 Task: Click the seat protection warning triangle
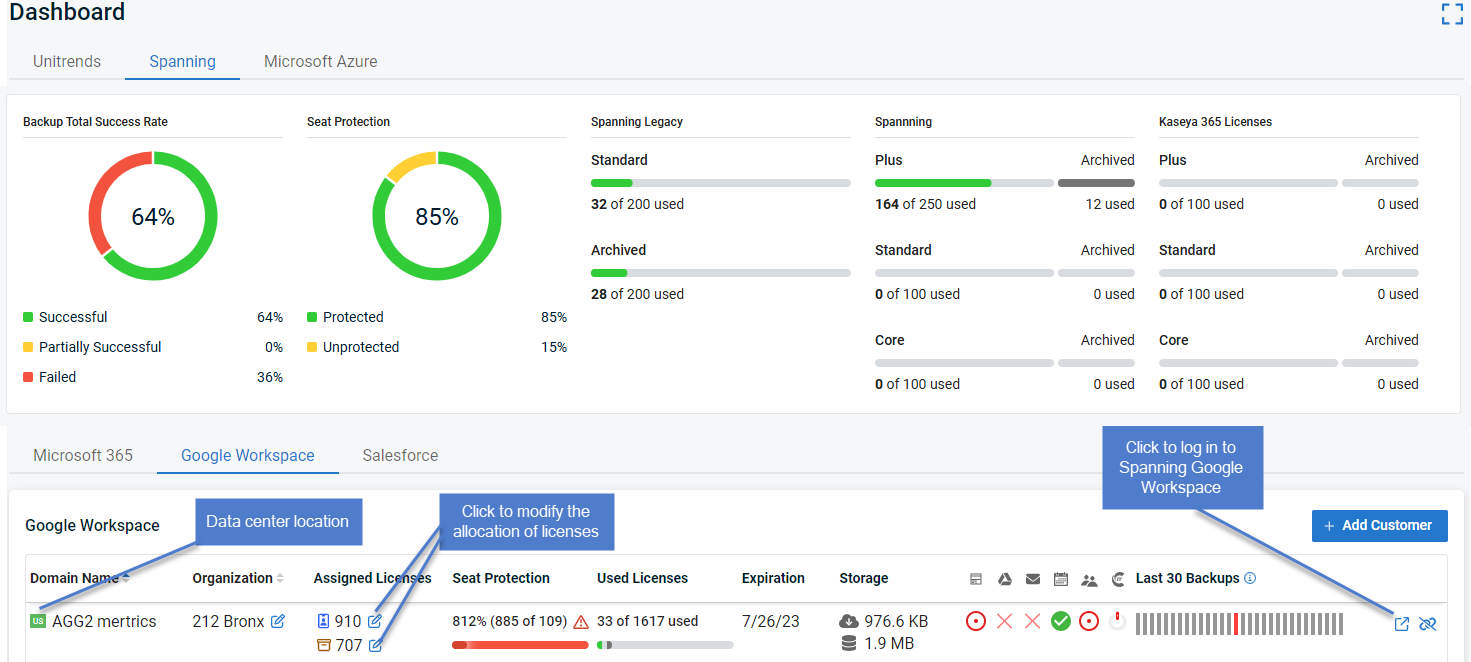coord(582,621)
